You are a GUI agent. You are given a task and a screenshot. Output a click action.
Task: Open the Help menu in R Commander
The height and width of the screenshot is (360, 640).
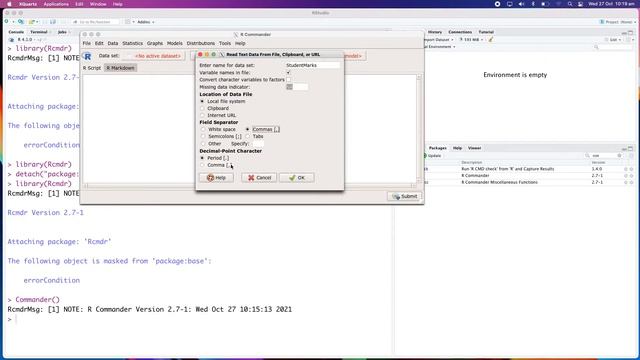[240, 43]
